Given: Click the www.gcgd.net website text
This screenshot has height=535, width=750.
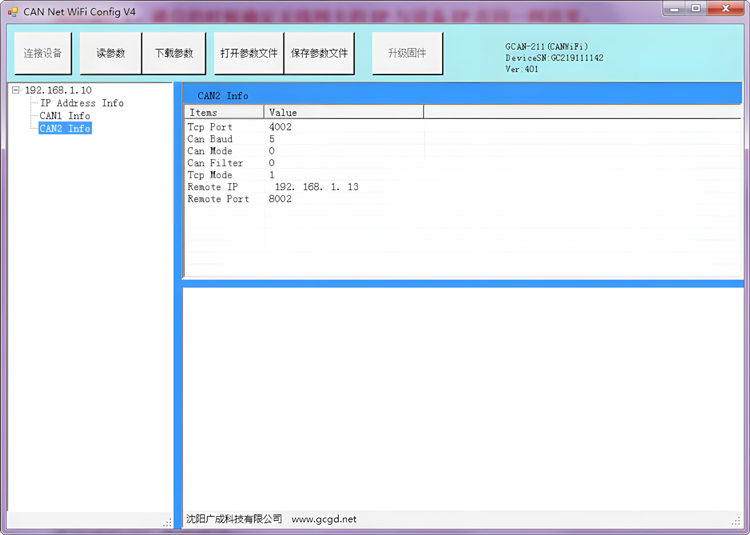Looking at the screenshot, I should pyautogui.click(x=324, y=519).
